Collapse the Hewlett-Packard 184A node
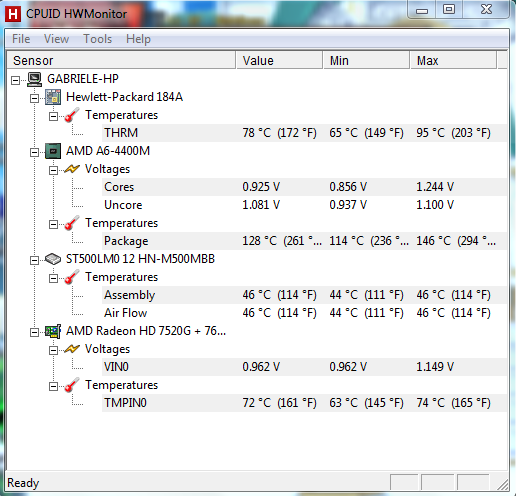This screenshot has height=496, width=516. point(34,98)
